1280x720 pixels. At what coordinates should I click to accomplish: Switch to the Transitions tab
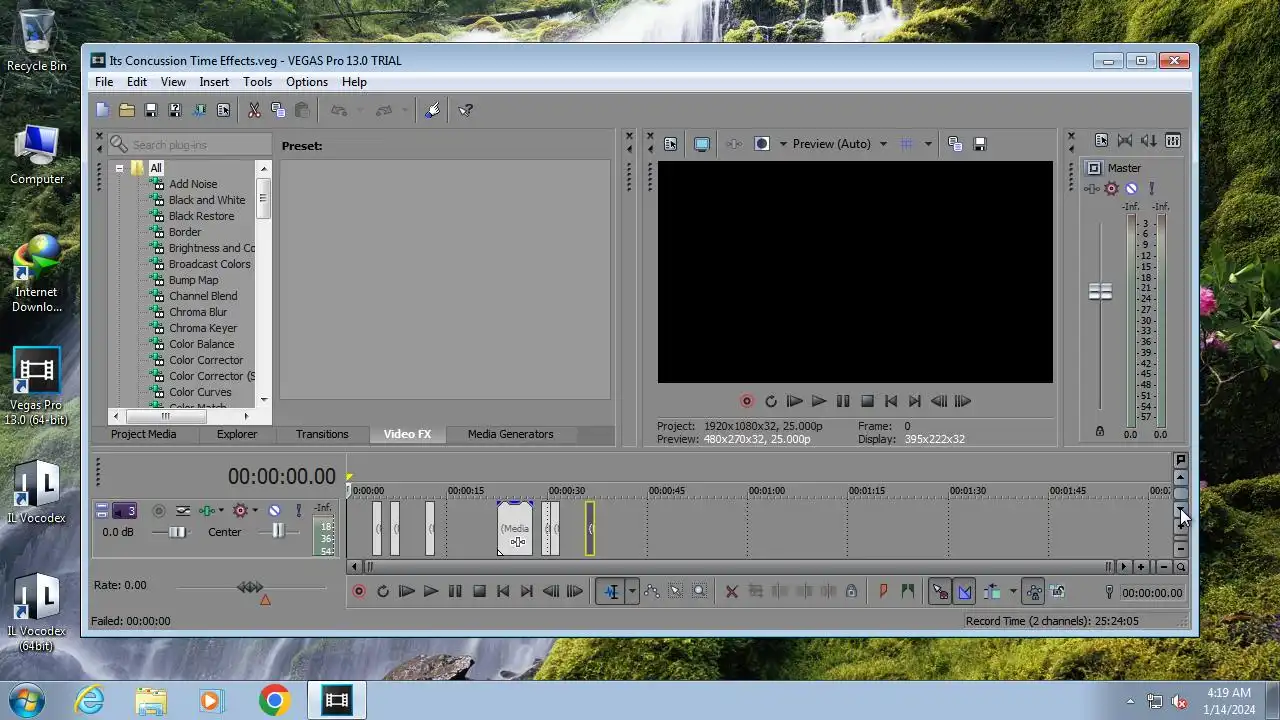[x=322, y=434]
